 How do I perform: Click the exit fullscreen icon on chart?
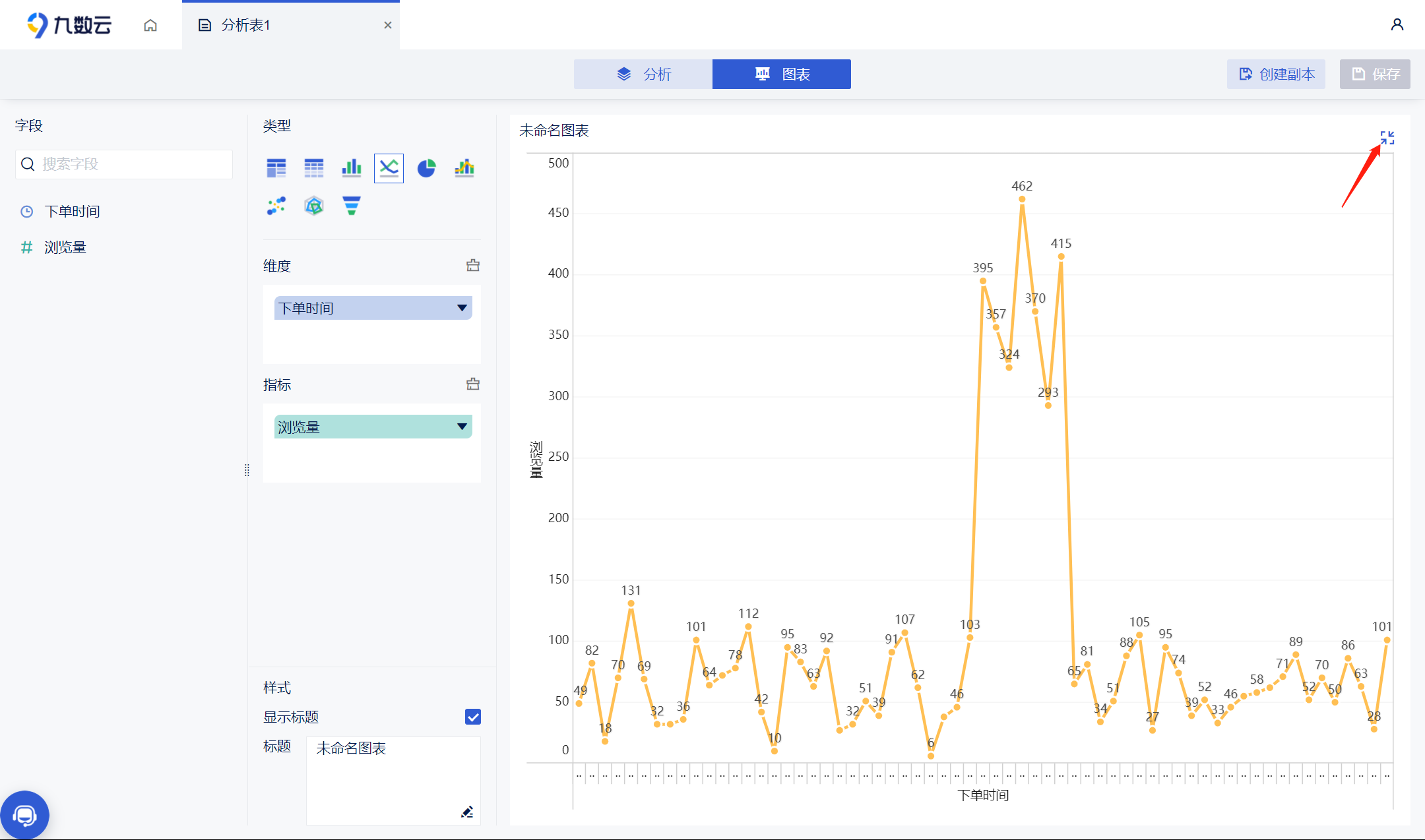click(1387, 138)
